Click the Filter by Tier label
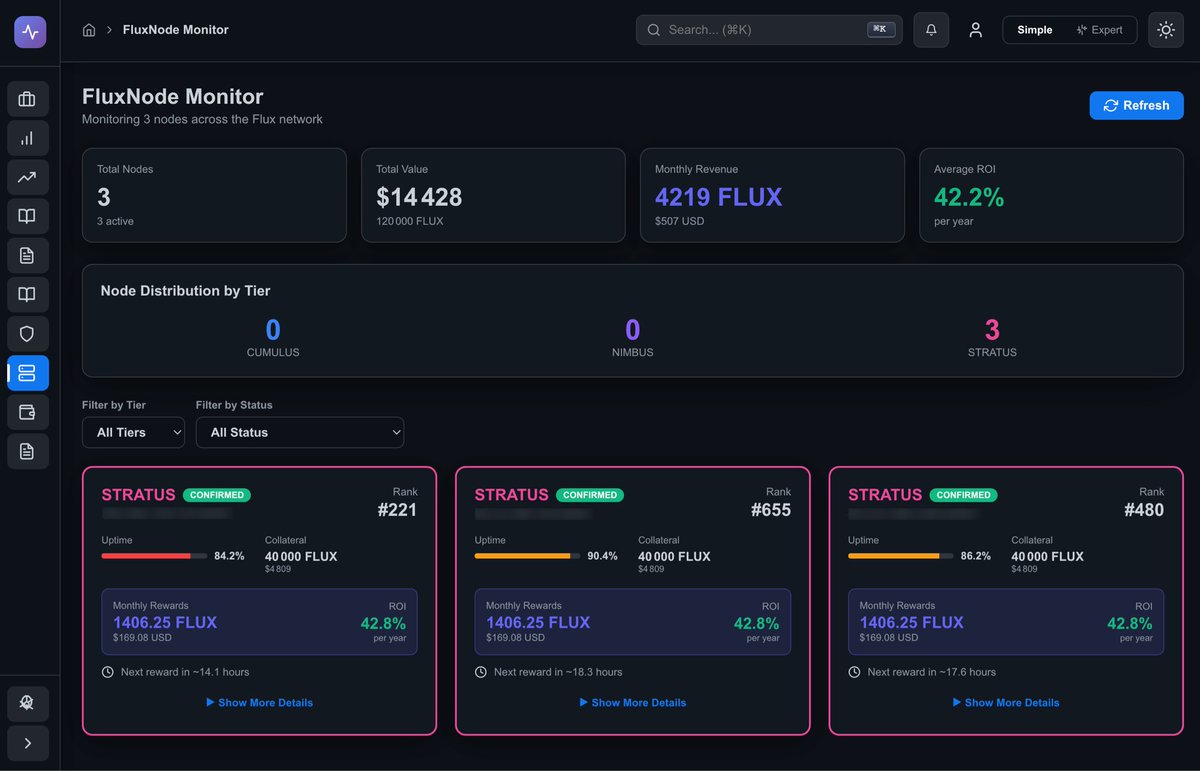The width and height of the screenshot is (1200, 771). 114,405
